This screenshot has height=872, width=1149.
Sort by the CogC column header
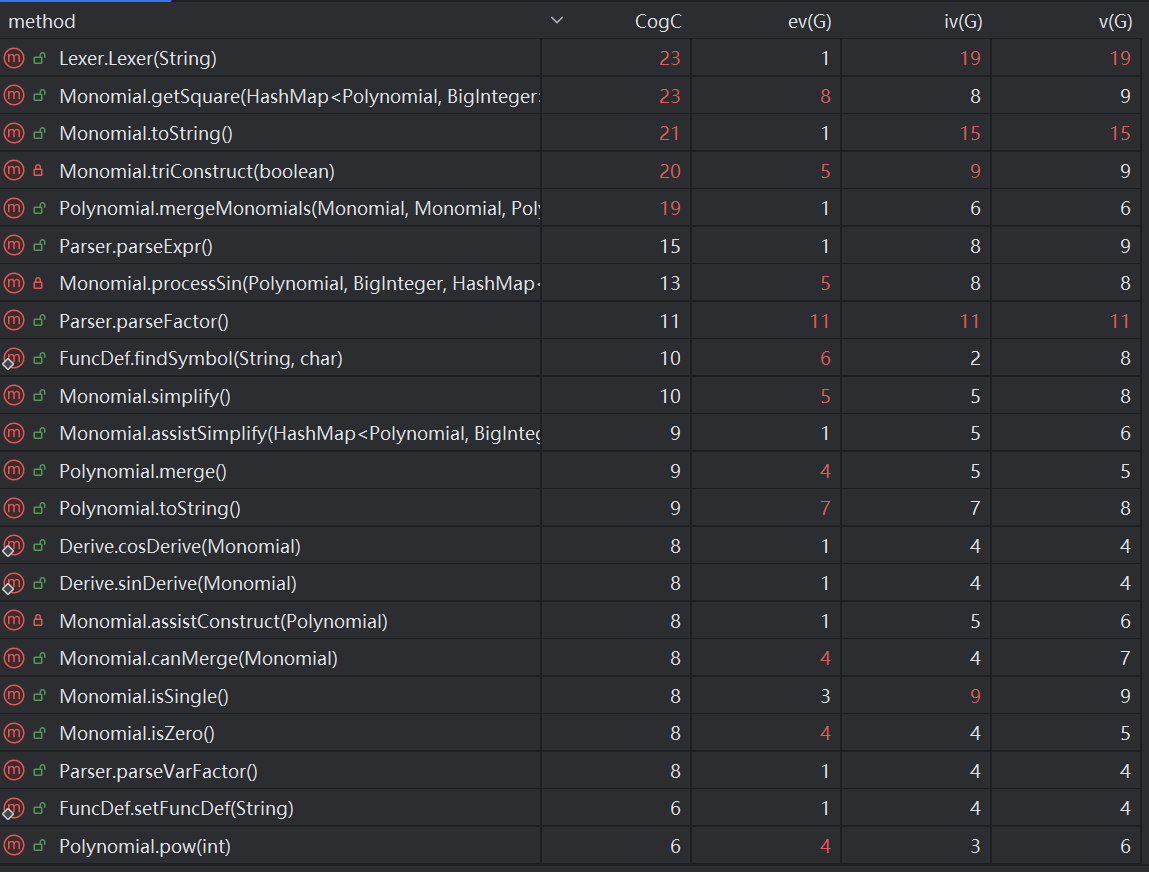click(x=658, y=21)
